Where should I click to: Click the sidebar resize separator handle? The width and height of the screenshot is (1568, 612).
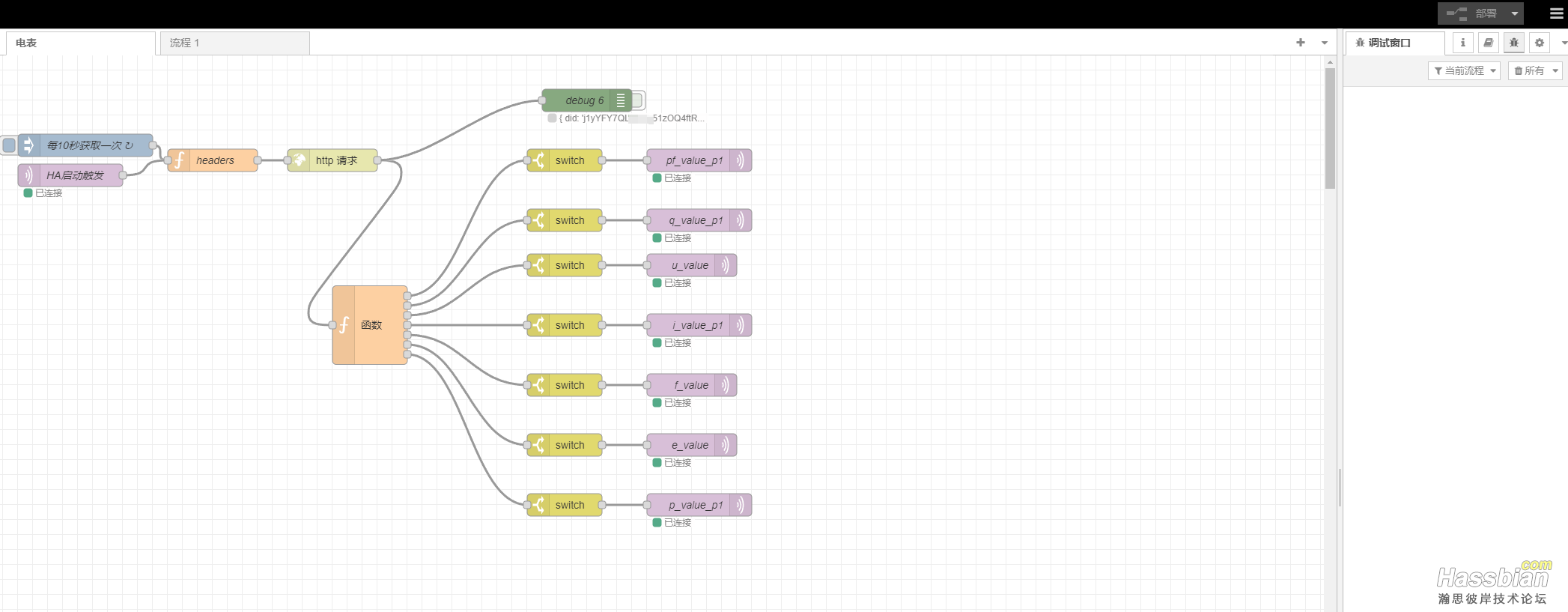1340,487
